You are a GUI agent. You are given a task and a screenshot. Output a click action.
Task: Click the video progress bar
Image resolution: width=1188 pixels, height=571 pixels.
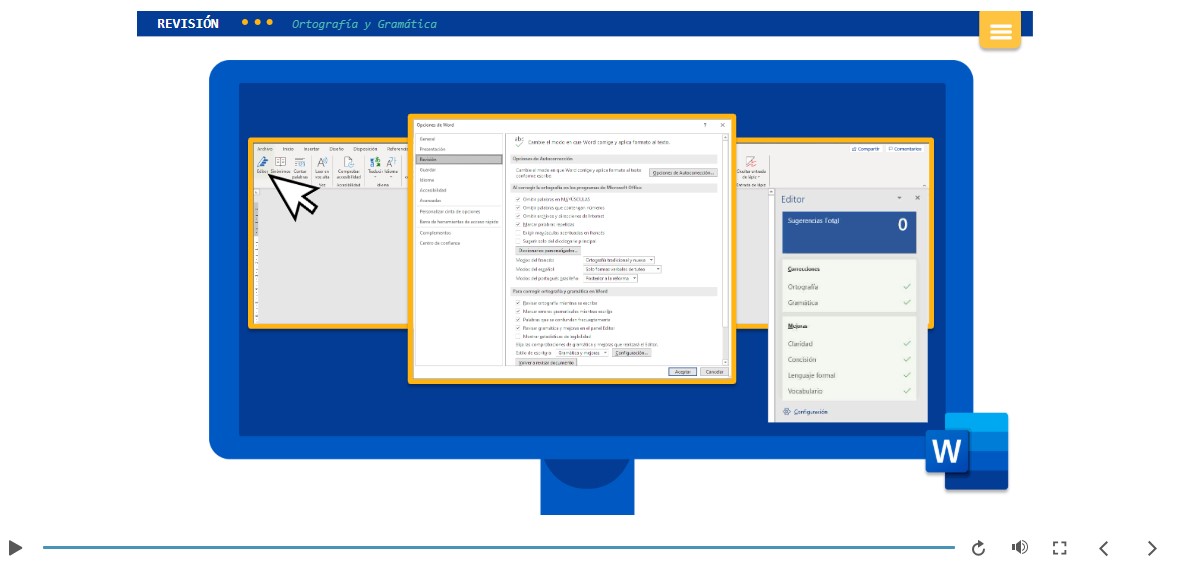click(498, 548)
